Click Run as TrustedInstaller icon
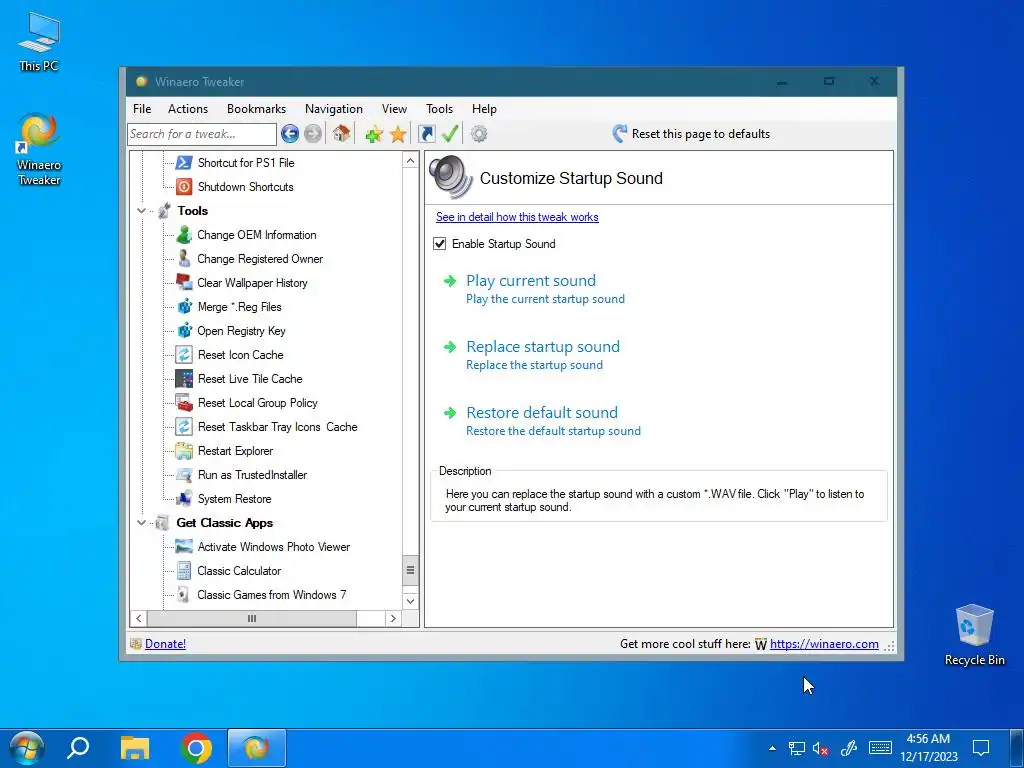 [184, 475]
